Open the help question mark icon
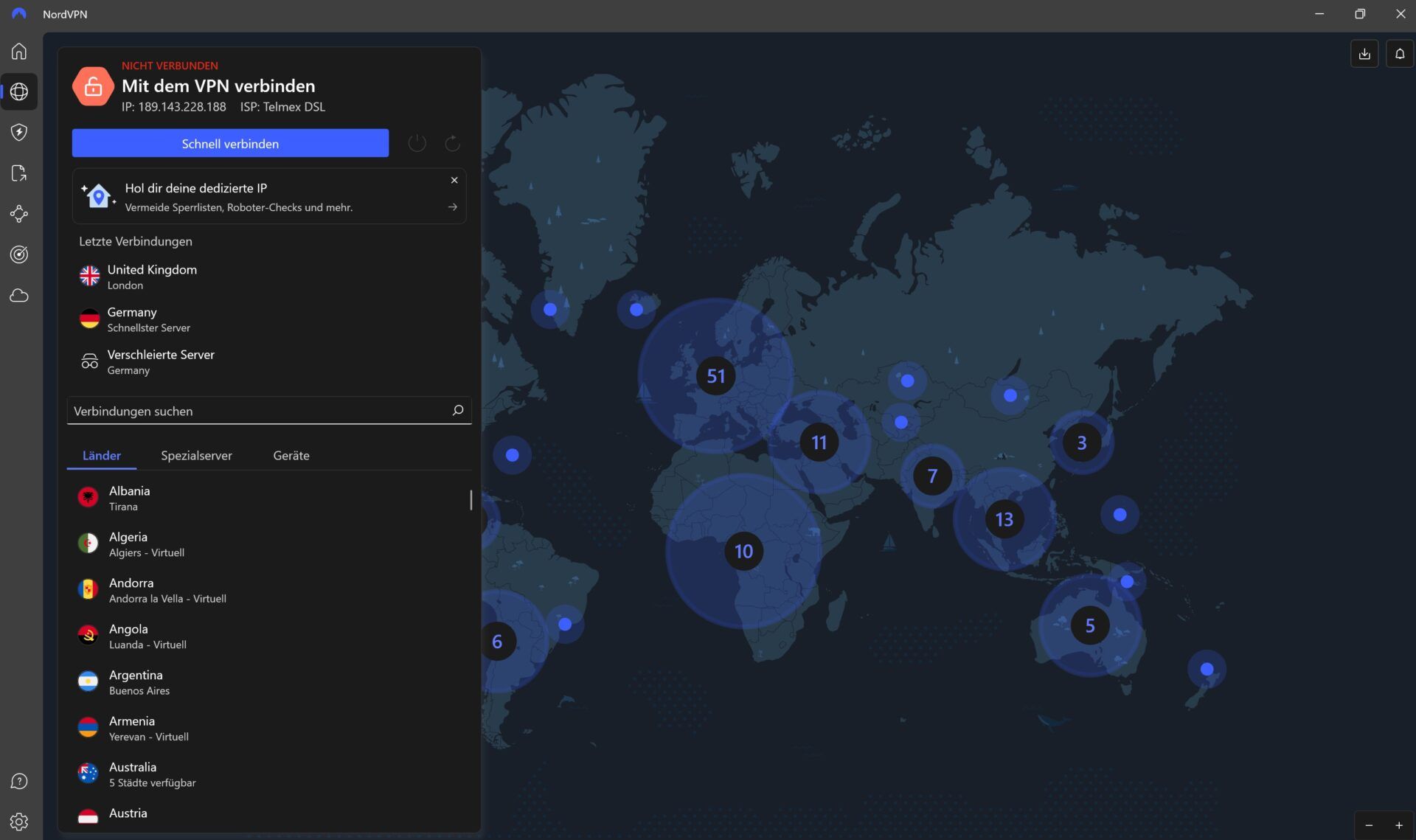The width and height of the screenshot is (1416, 840). coord(19,781)
